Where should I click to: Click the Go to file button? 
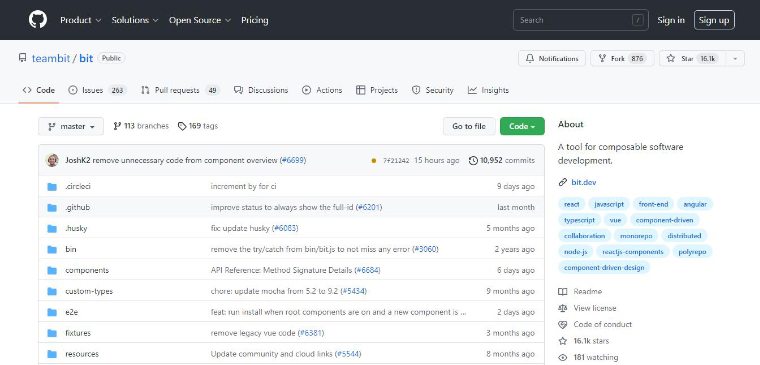[469, 127]
